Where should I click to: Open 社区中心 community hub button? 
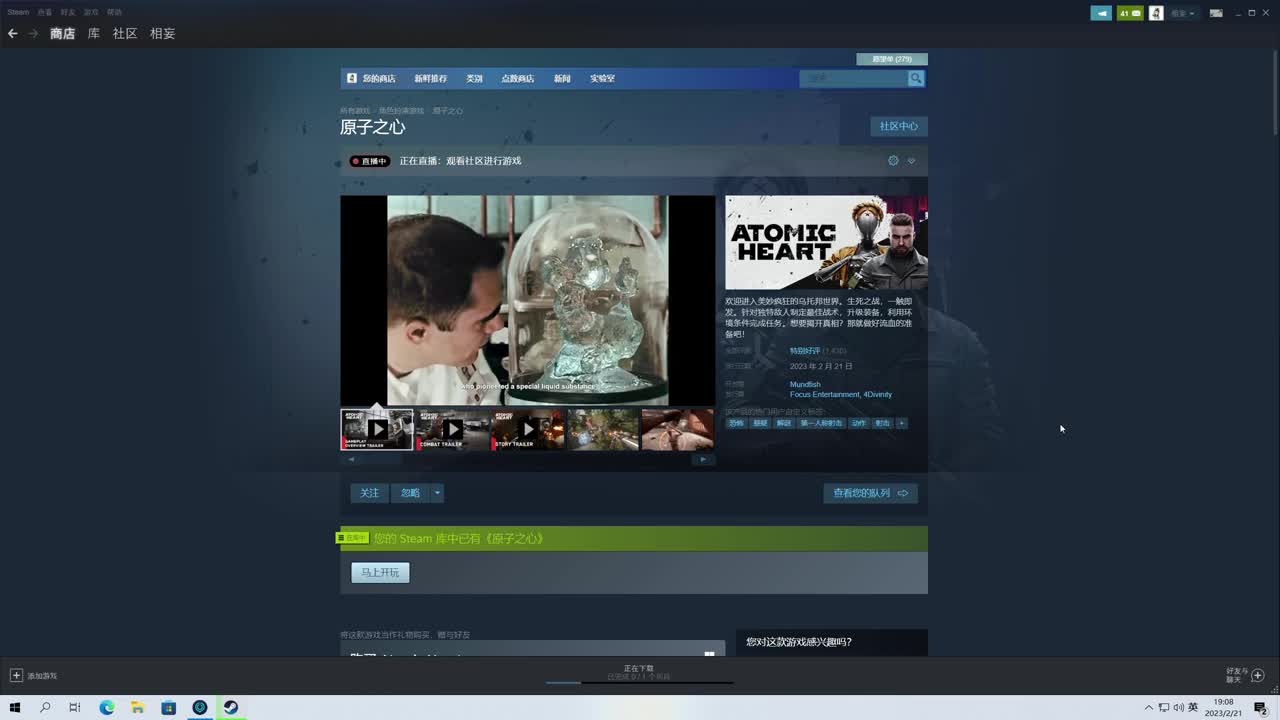pyautogui.click(x=899, y=126)
